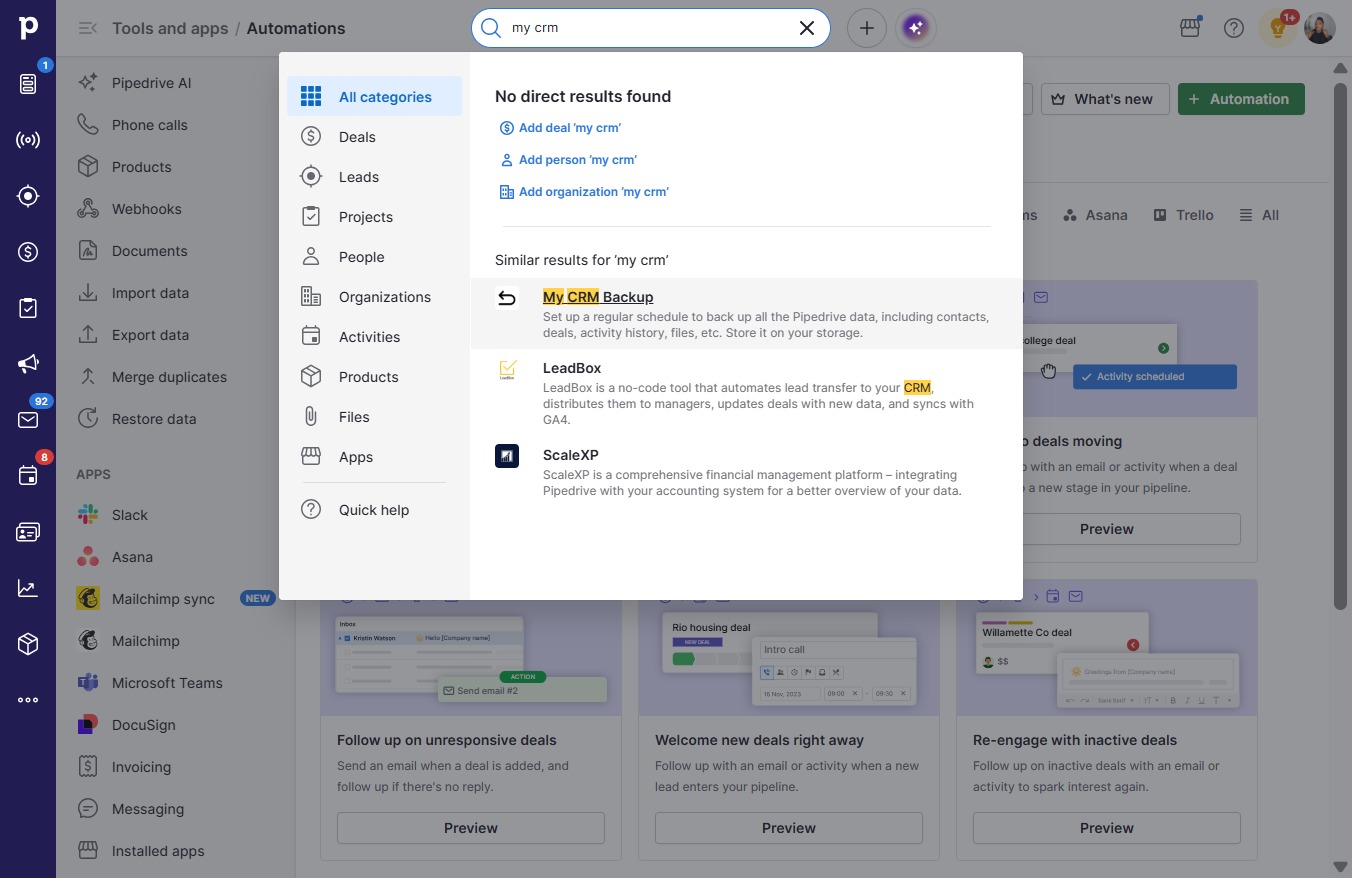Select the All categories filter

(374, 96)
